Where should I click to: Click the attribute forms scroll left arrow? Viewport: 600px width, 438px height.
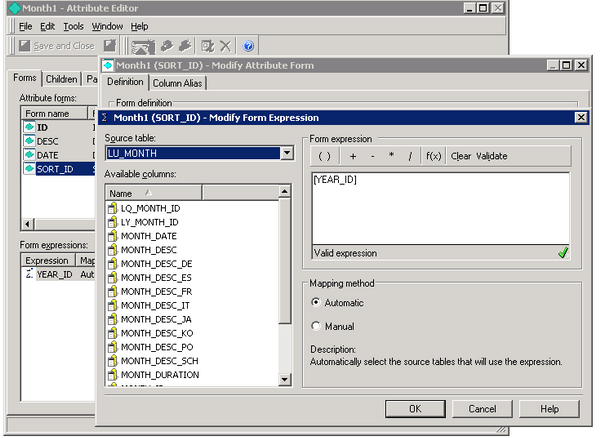28,224
